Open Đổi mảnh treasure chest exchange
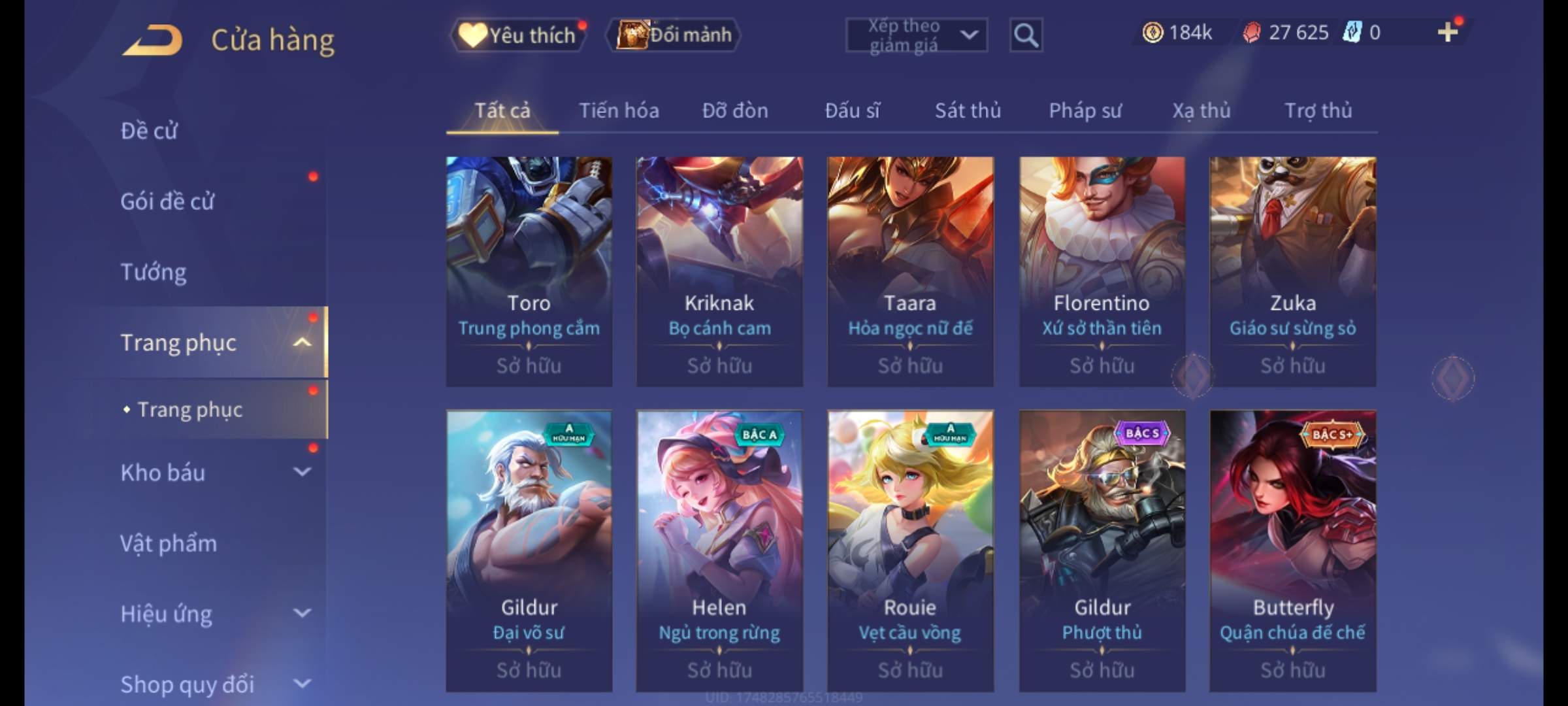 point(674,35)
